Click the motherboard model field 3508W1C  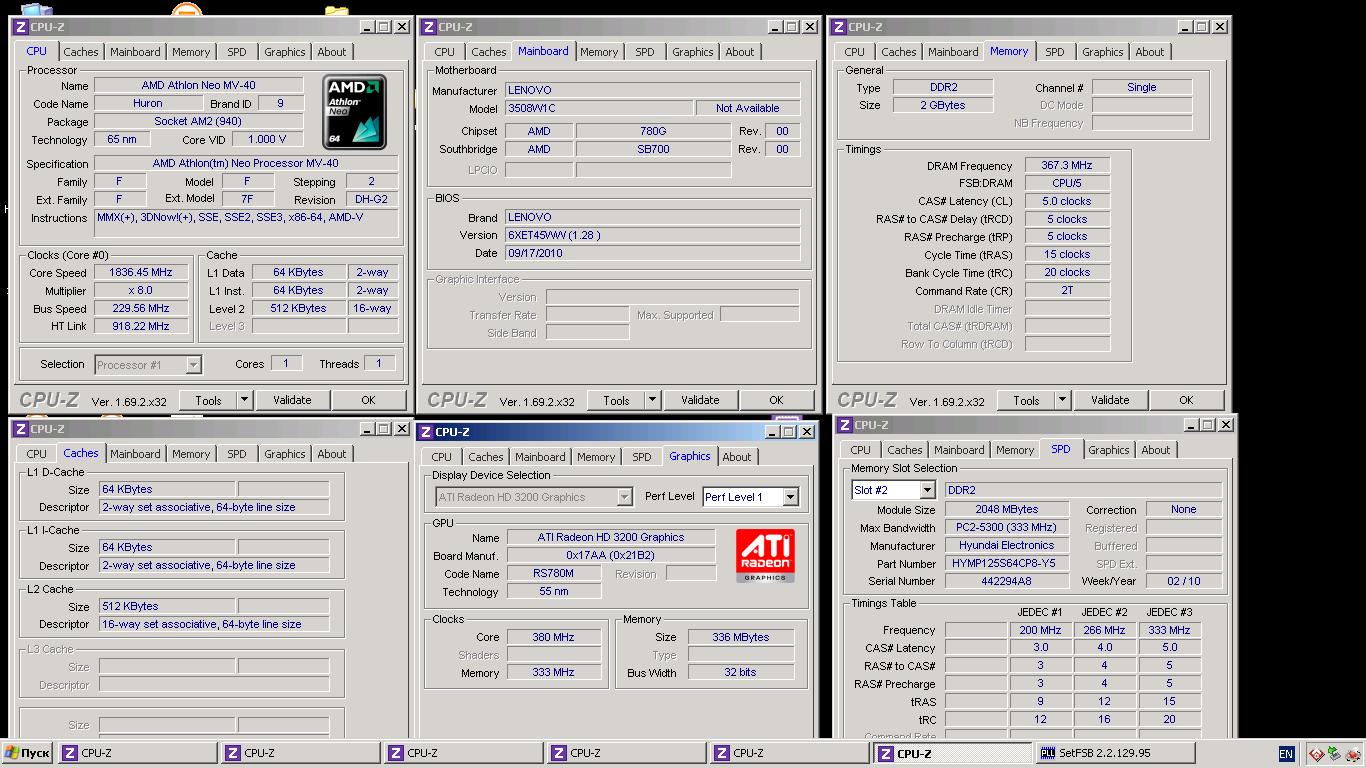point(598,108)
